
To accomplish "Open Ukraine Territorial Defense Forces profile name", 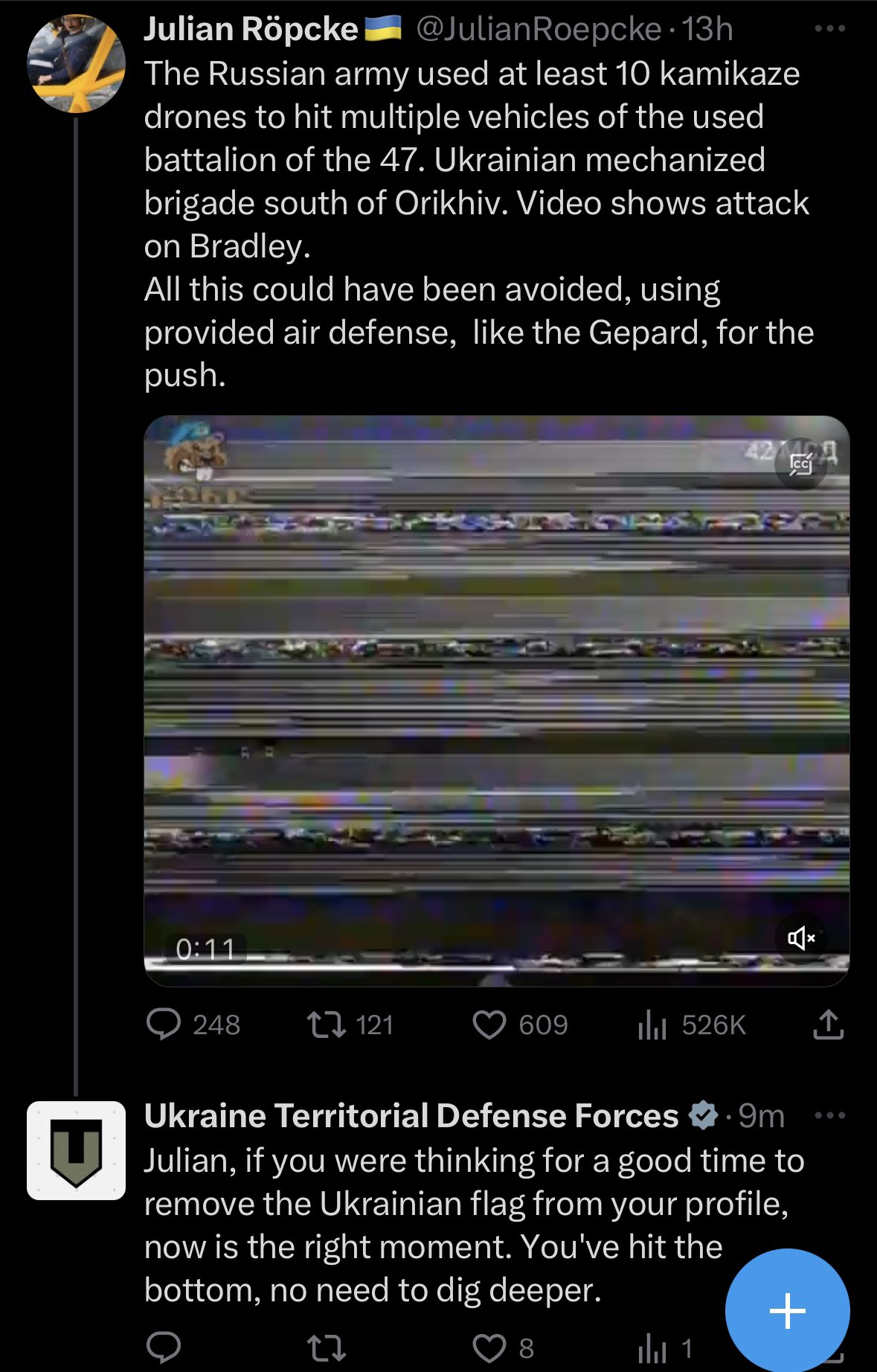I will click(411, 1116).
